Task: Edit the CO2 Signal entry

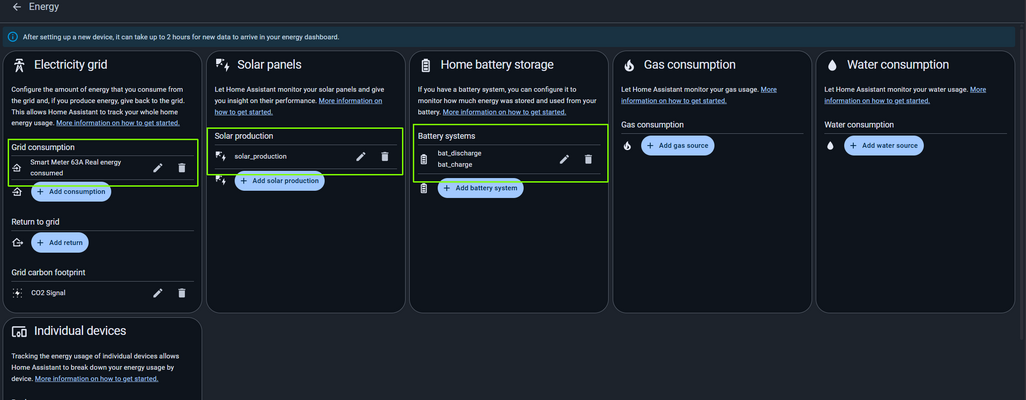Action: pyautogui.click(x=158, y=293)
